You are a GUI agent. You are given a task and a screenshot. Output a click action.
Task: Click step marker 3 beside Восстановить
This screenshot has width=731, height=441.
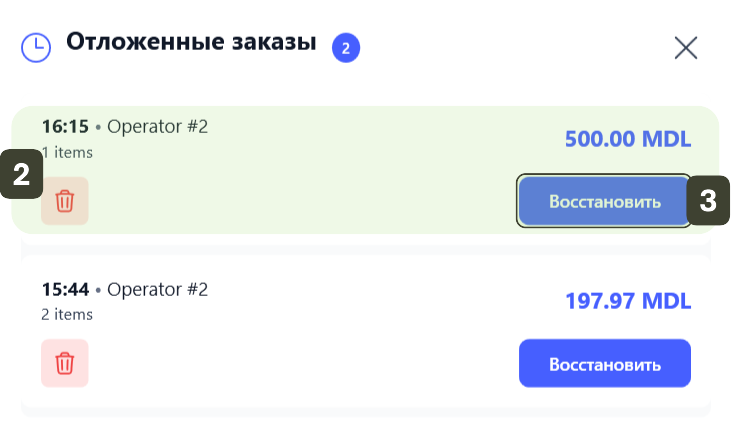pyautogui.click(x=707, y=200)
